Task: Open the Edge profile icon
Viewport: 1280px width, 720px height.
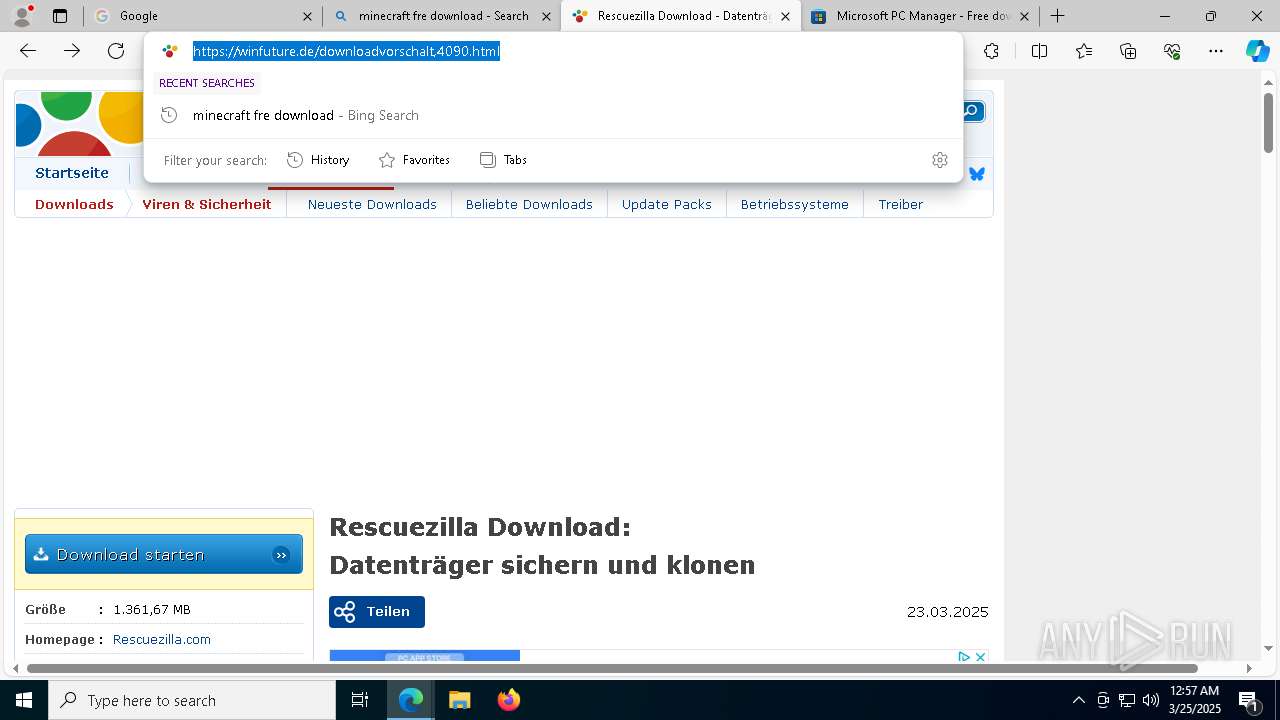Action: [21, 16]
